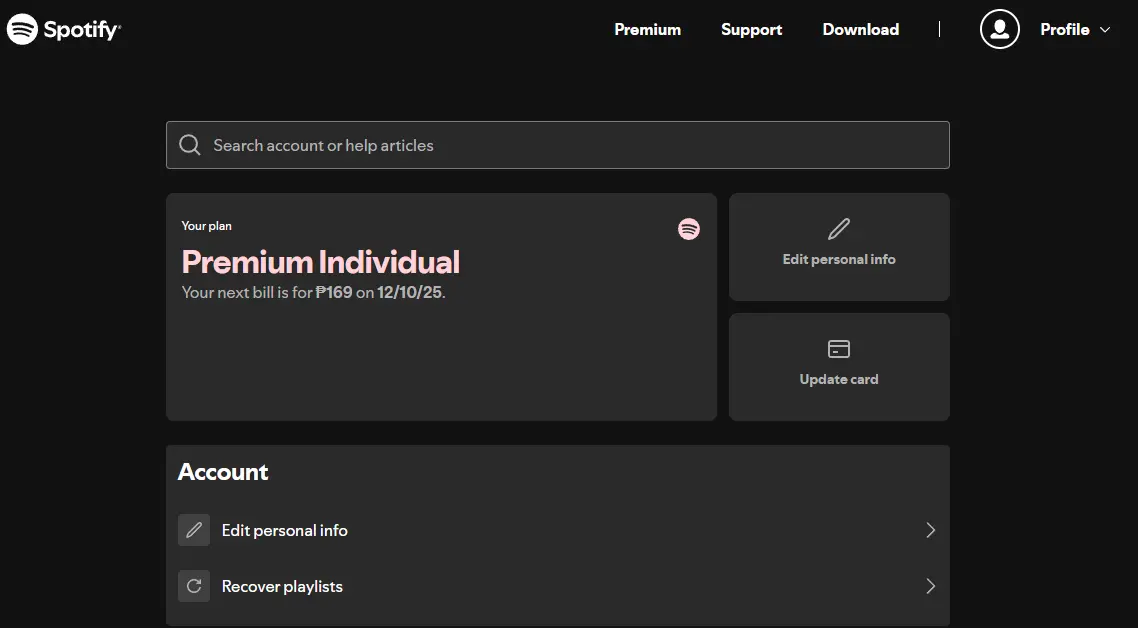Expand the Profile menu chevron arrow
Screen dimensions: 1138x628
(1105, 30)
